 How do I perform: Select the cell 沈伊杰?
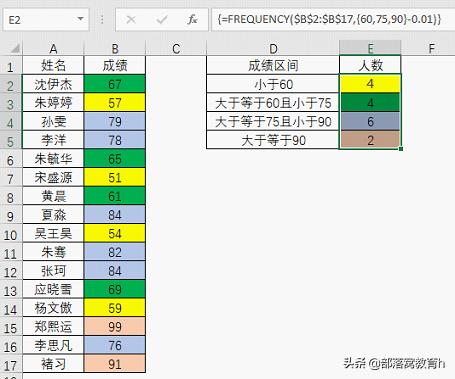53,84
